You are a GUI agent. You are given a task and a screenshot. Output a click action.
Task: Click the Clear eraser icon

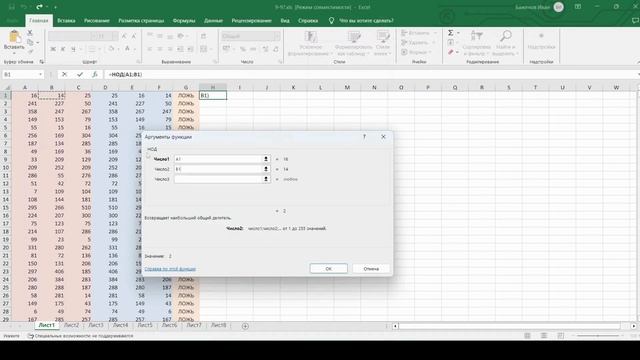pos(451,52)
